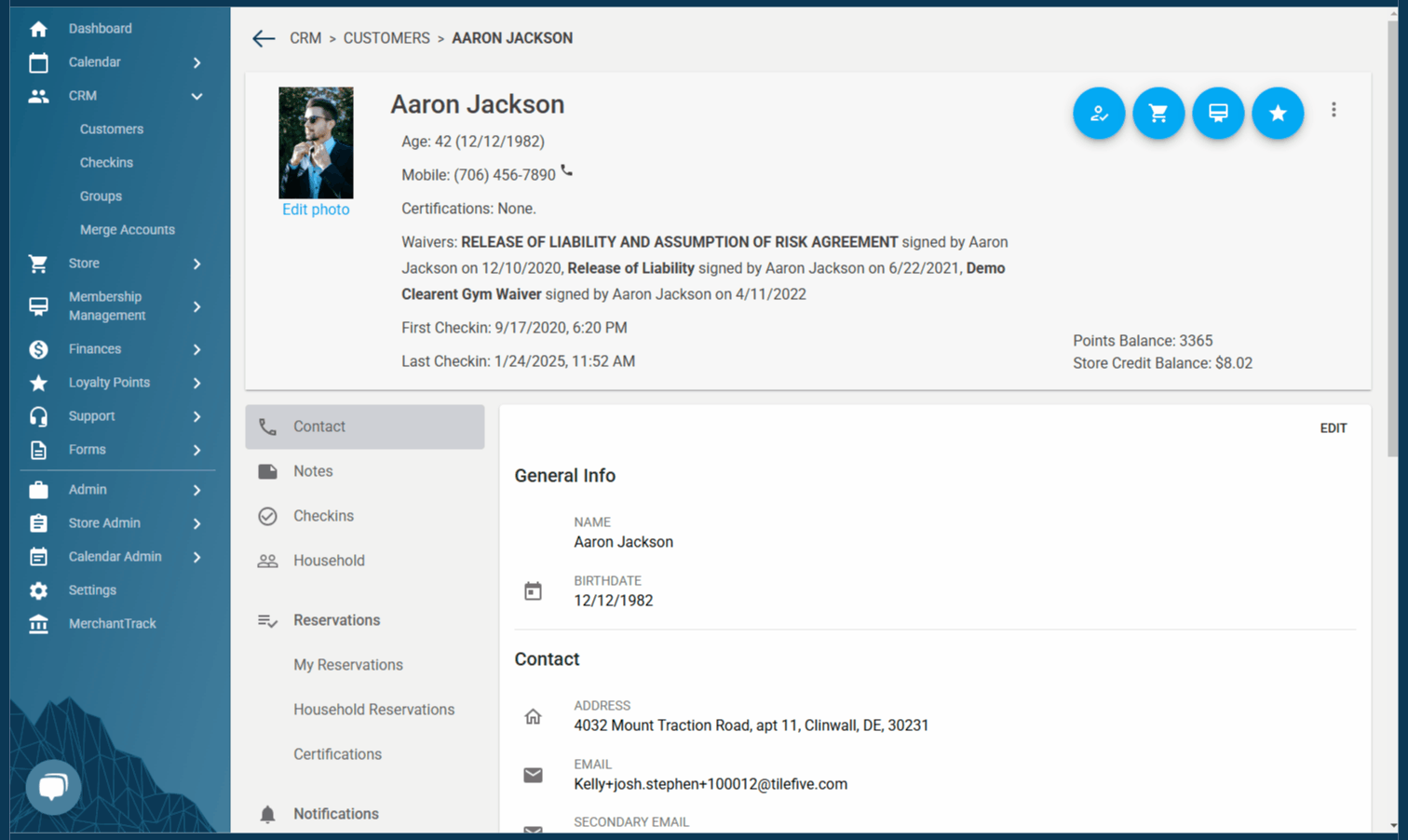1408x840 pixels.
Task: Expand the Membership Management menu
Action: pos(196,306)
